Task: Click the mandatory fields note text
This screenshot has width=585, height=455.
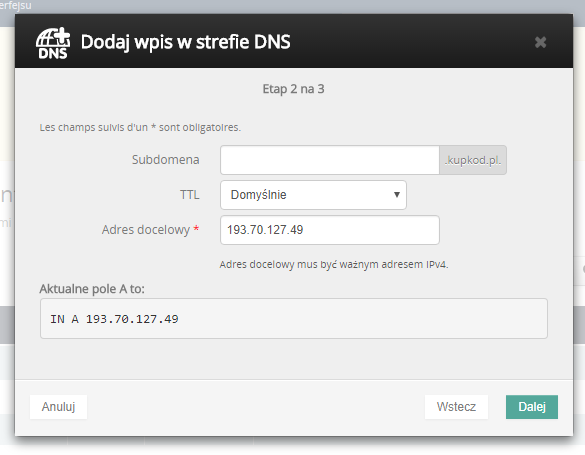Action: click(140, 127)
